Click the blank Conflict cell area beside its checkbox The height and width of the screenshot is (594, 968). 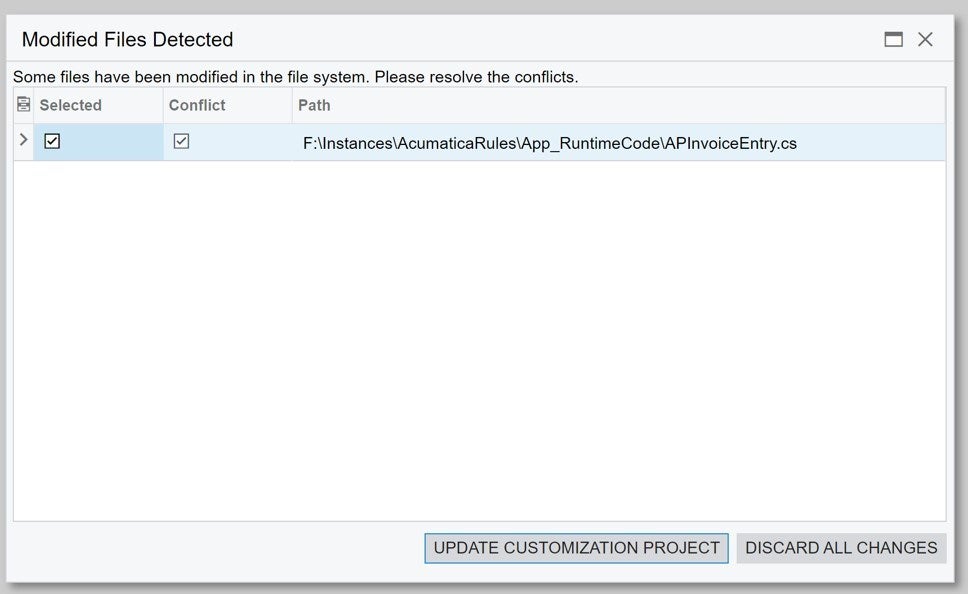click(x=241, y=142)
